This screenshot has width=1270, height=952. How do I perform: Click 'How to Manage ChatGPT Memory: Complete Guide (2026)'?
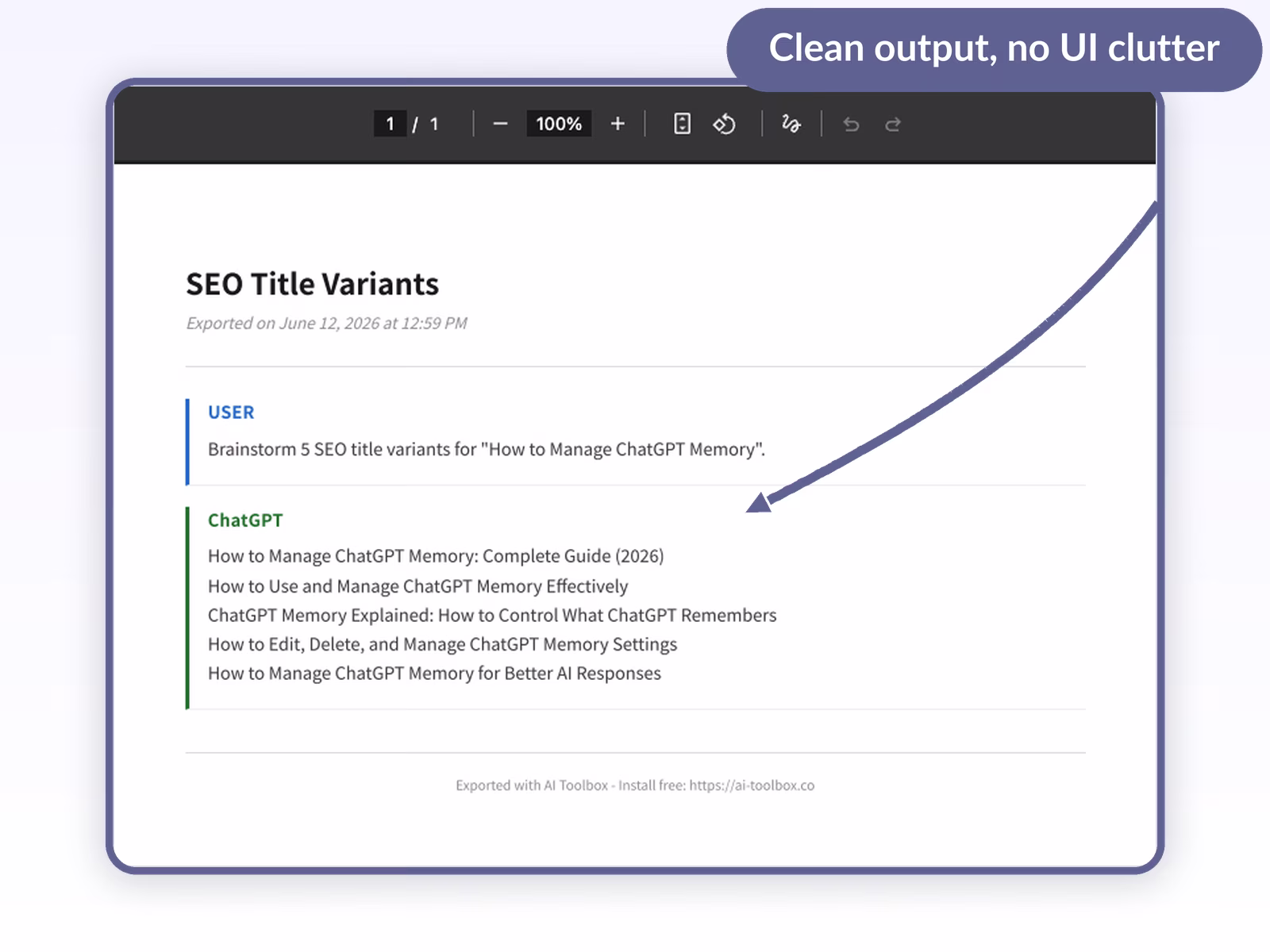pyautogui.click(x=436, y=556)
